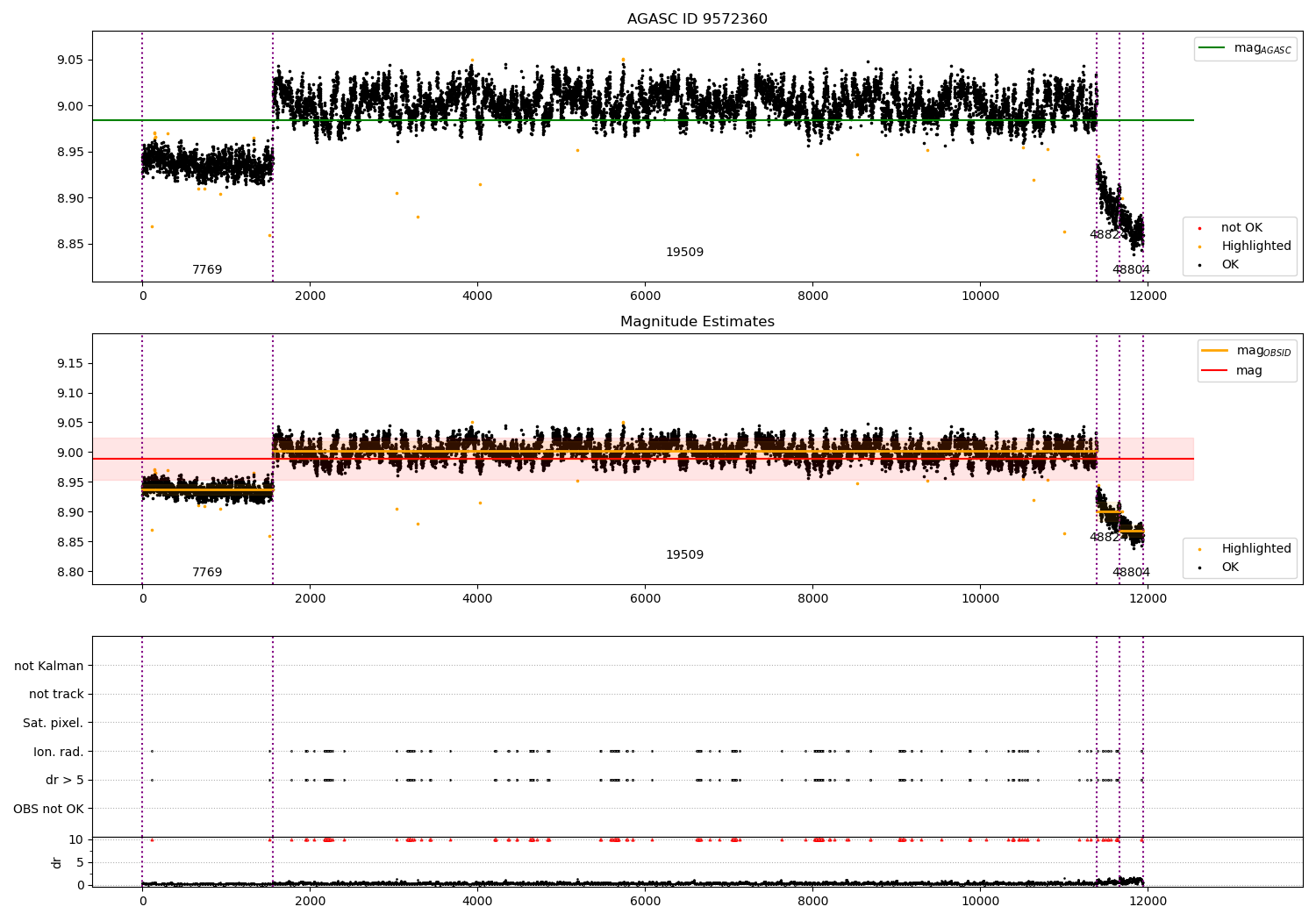Viewport: 1316px width, 921px height.
Task: Click the 'dr > 5' row label
Action: (64, 780)
